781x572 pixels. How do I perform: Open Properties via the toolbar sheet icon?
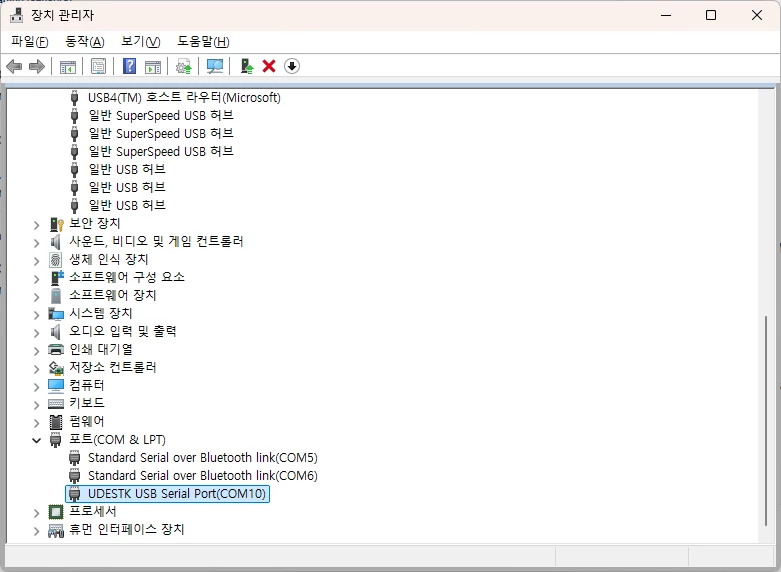tap(98, 66)
